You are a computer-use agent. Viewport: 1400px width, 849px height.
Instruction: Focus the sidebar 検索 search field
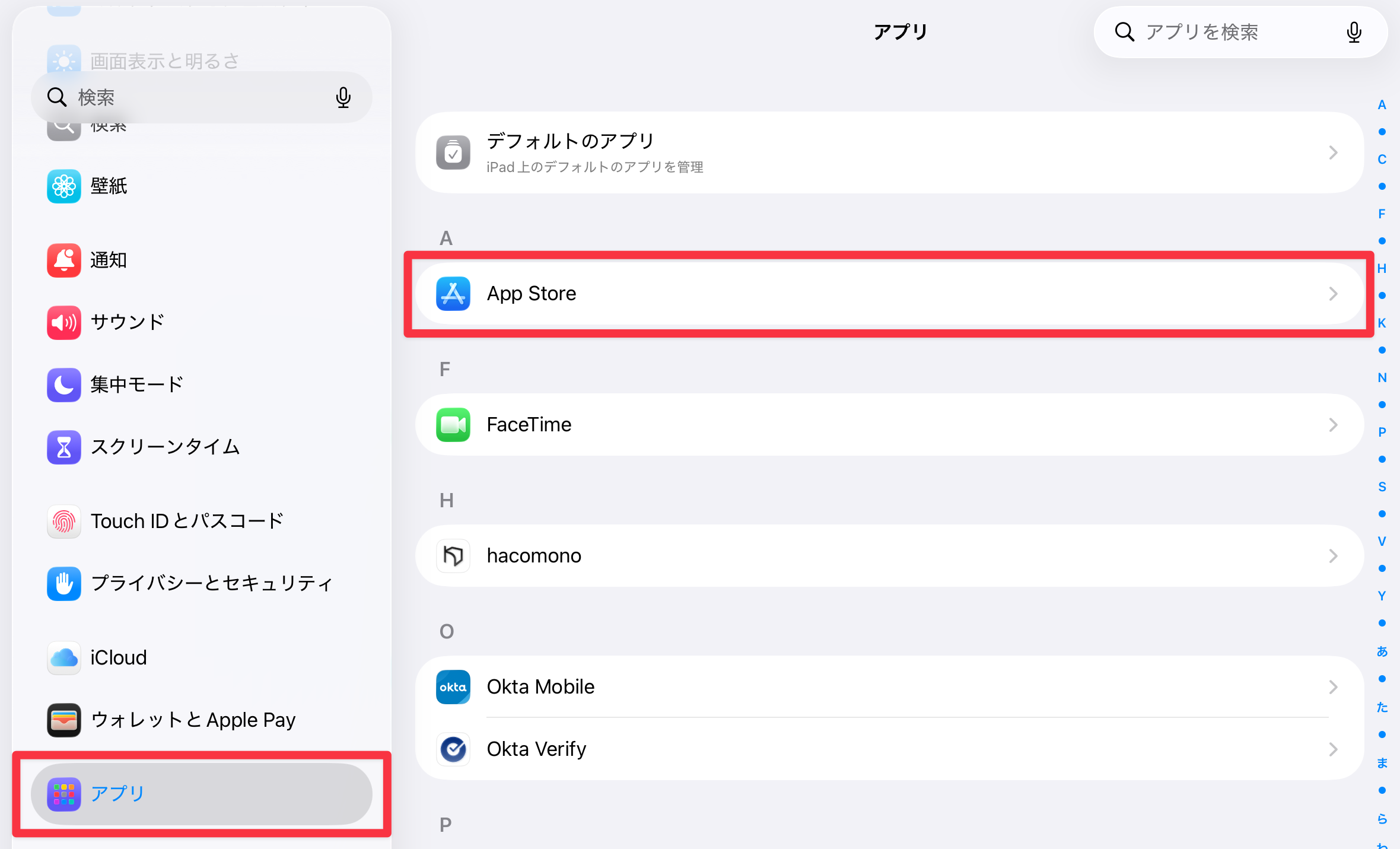click(202, 97)
